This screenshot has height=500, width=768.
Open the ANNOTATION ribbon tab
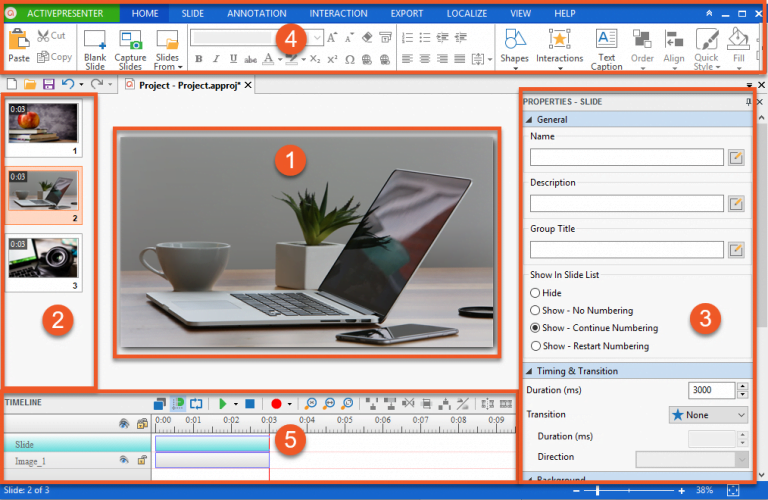pyautogui.click(x=257, y=13)
